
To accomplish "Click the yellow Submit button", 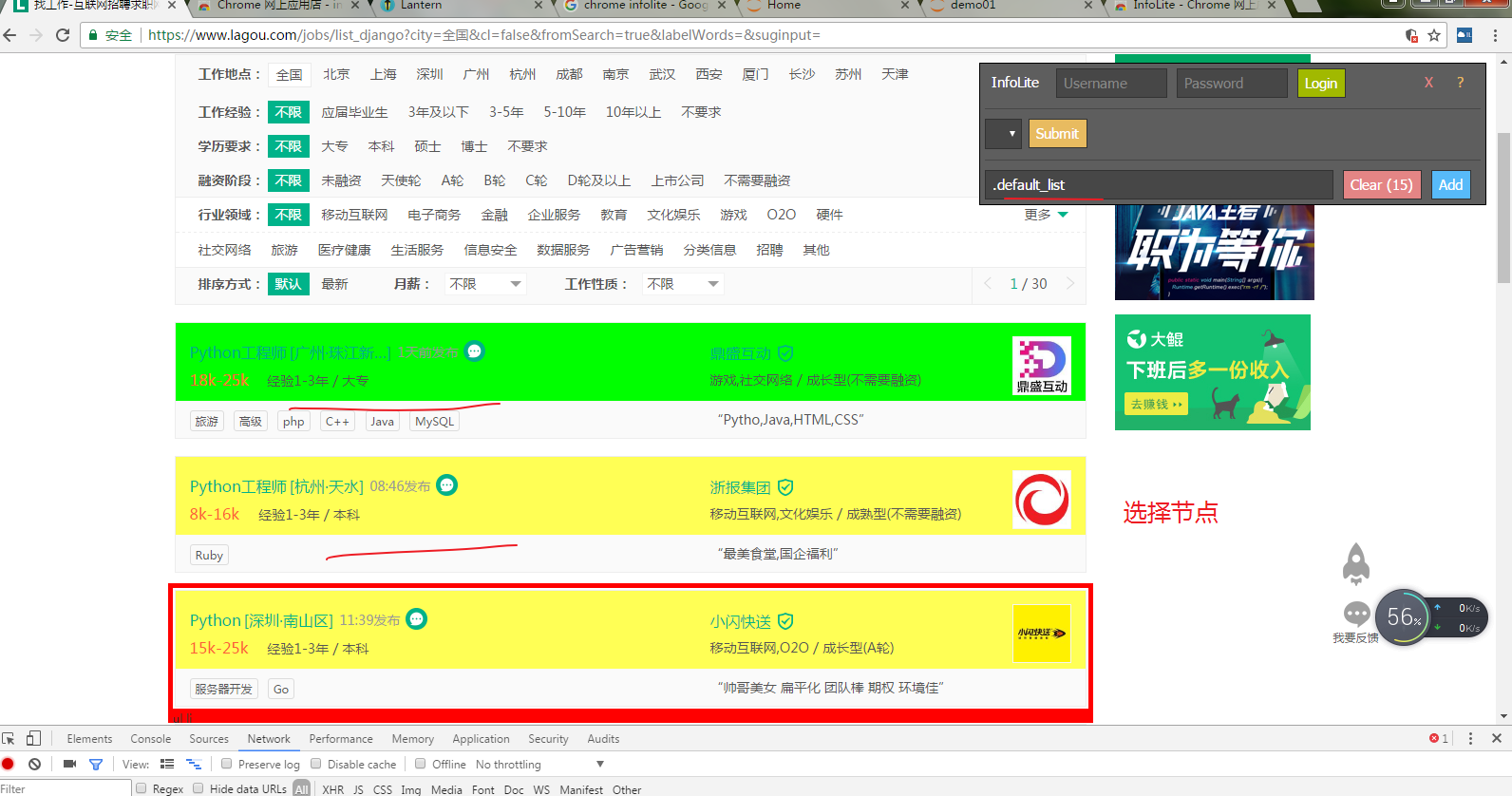I will pyautogui.click(x=1057, y=134).
